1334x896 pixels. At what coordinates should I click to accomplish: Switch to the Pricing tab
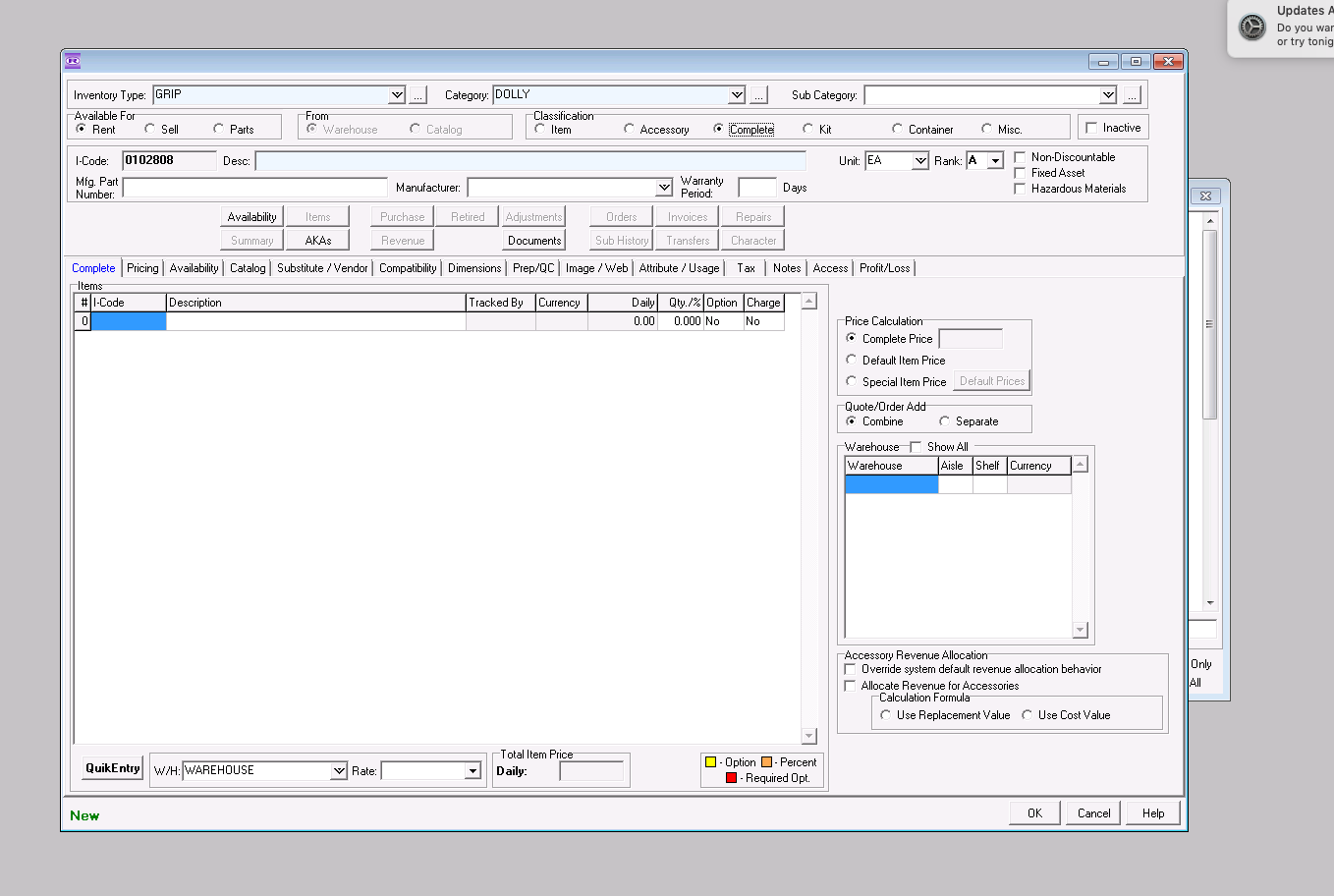[142, 268]
